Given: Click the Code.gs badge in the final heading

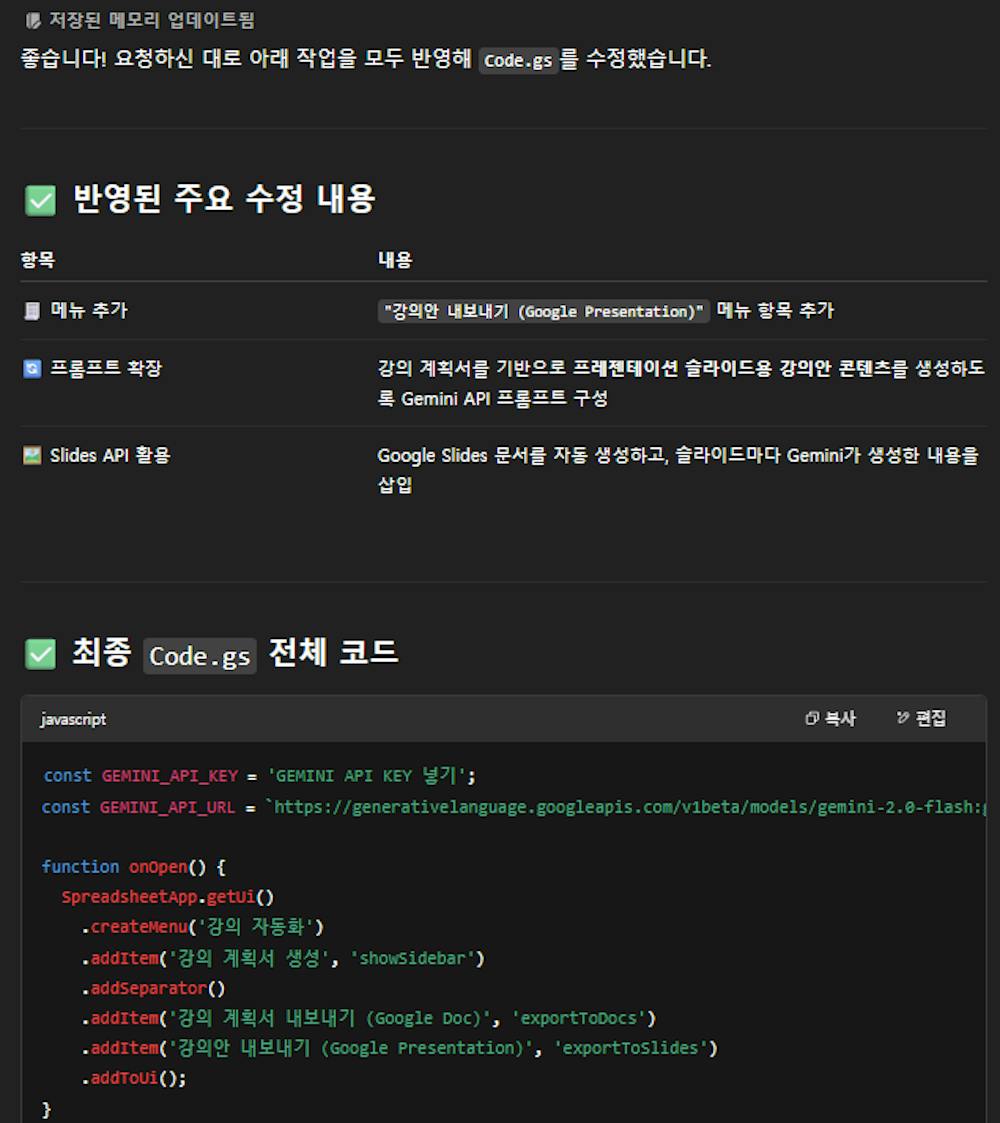Looking at the screenshot, I should [x=198, y=654].
